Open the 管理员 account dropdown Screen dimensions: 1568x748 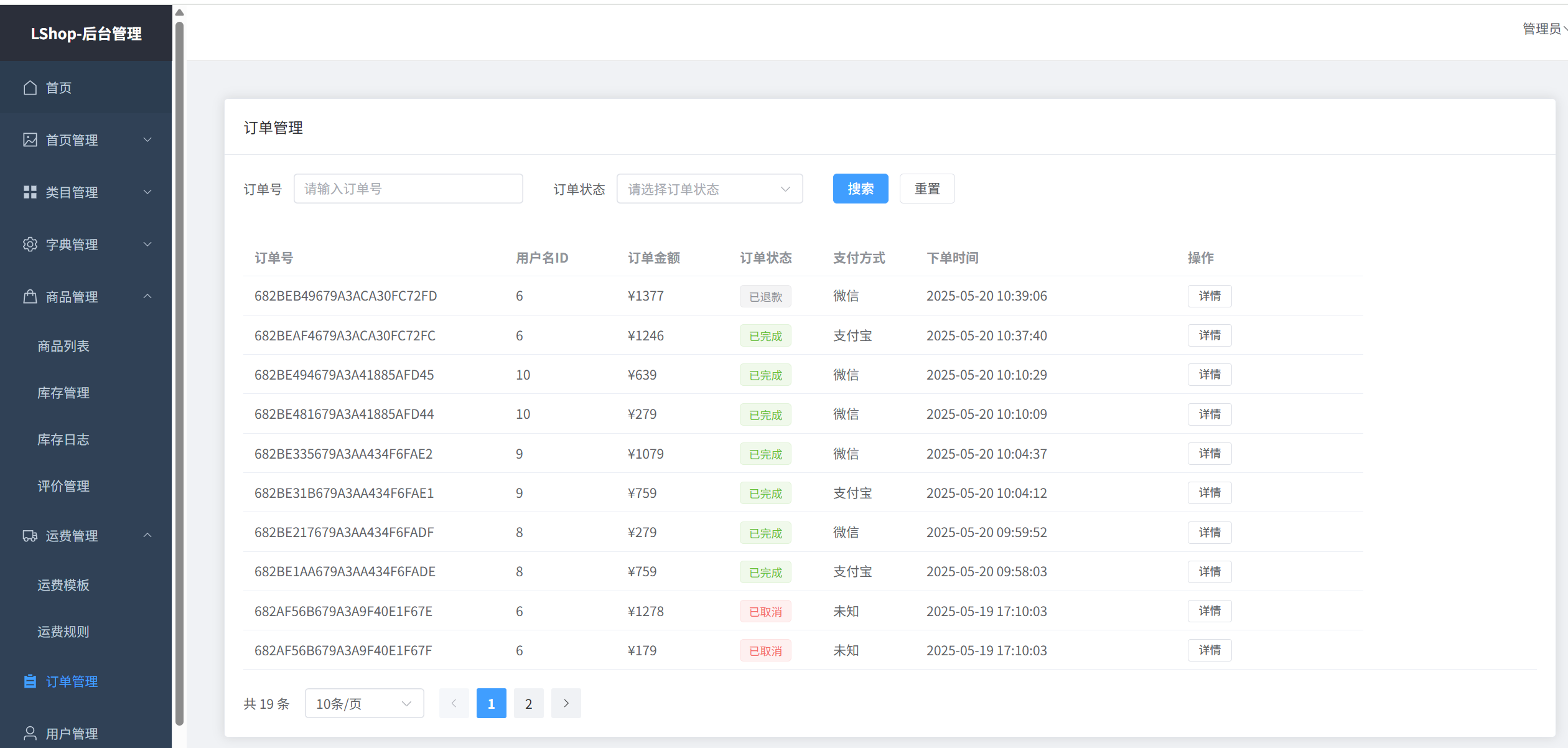(1543, 29)
